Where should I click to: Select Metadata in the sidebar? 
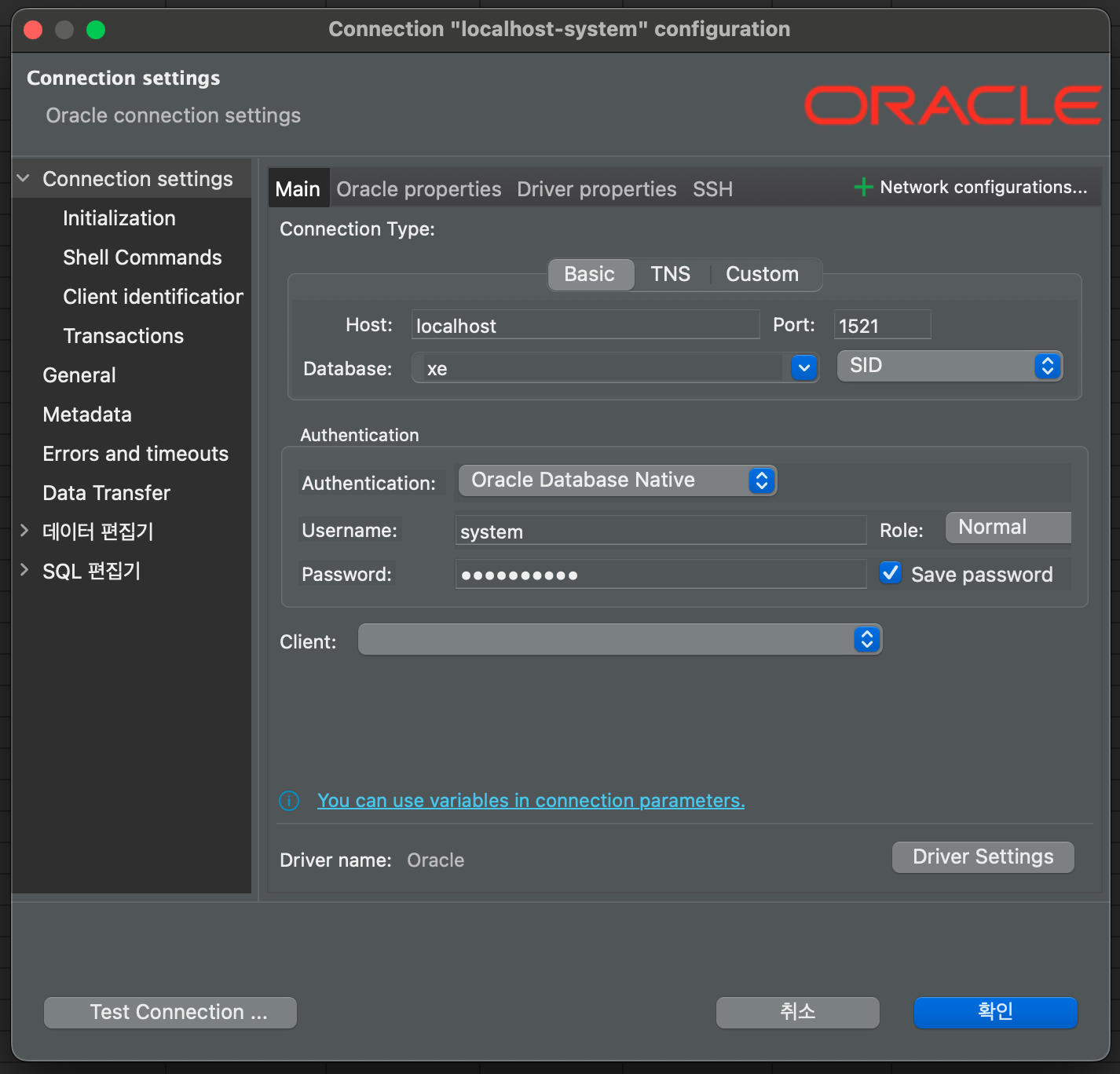pyautogui.click(x=87, y=415)
